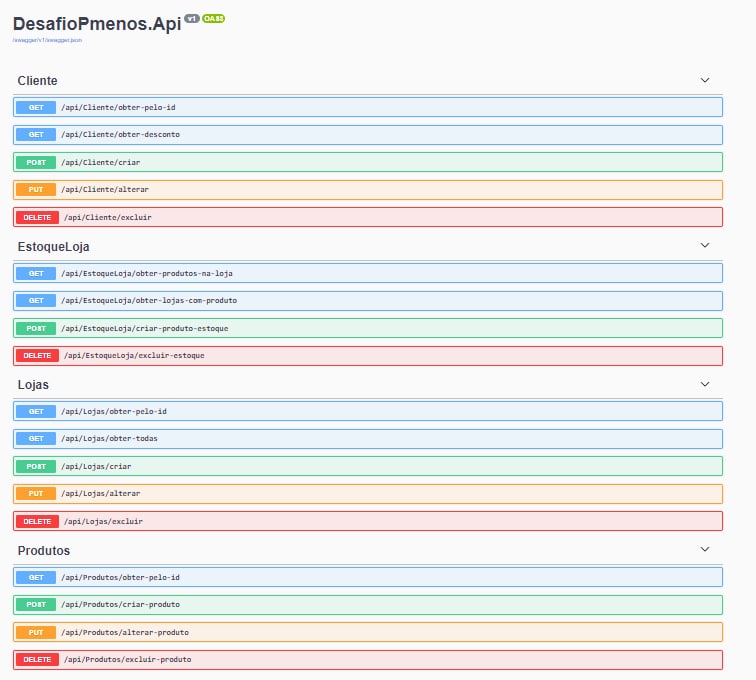Viewport: 756px width, 680px height.
Task: Click the POST badge for /api/Cliente/criar
Action: pos(36,162)
